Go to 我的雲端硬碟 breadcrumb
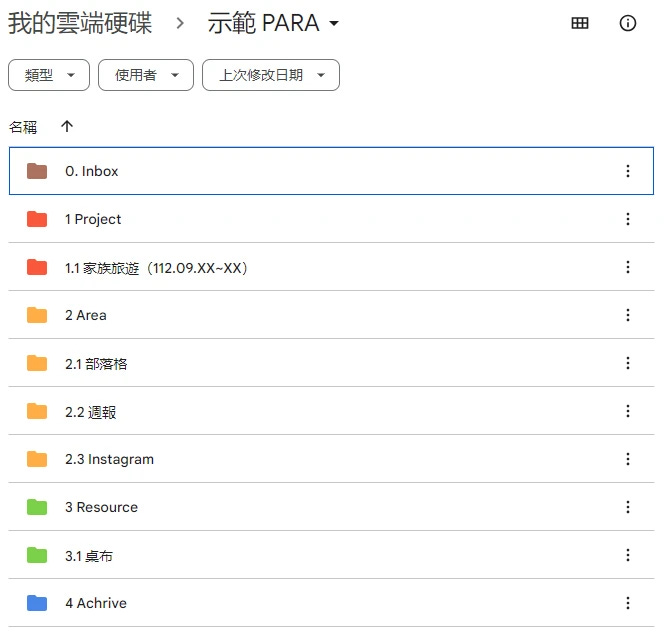 coord(80,23)
